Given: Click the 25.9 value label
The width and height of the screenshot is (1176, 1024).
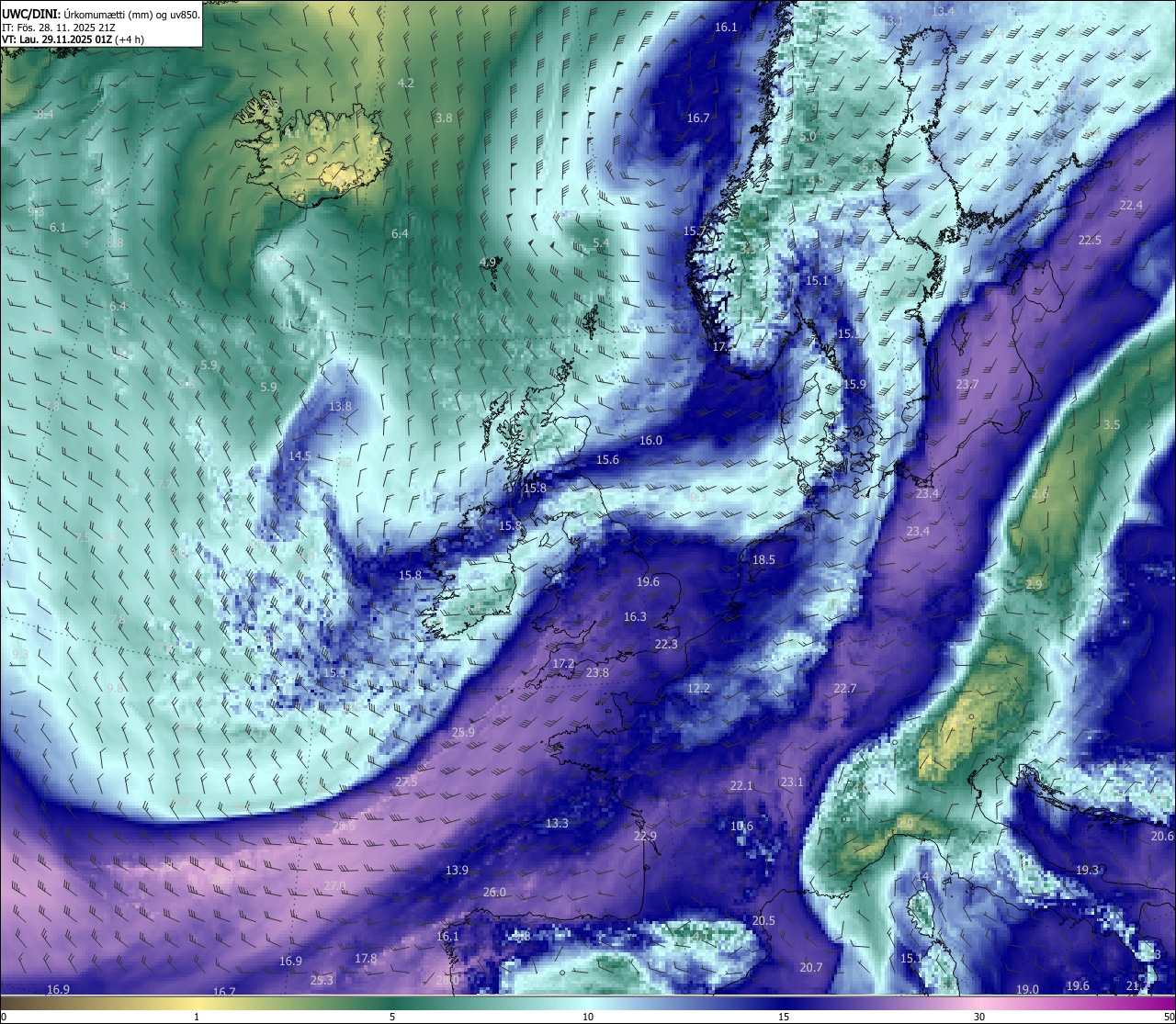Looking at the screenshot, I should (x=463, y=732).
